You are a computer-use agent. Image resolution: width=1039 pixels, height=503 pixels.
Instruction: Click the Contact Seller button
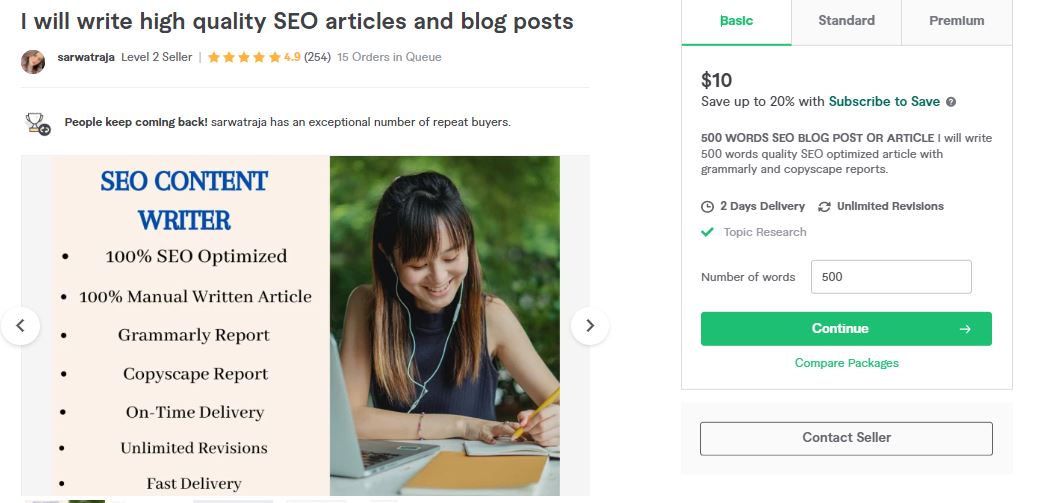click(x=846, y=438)
